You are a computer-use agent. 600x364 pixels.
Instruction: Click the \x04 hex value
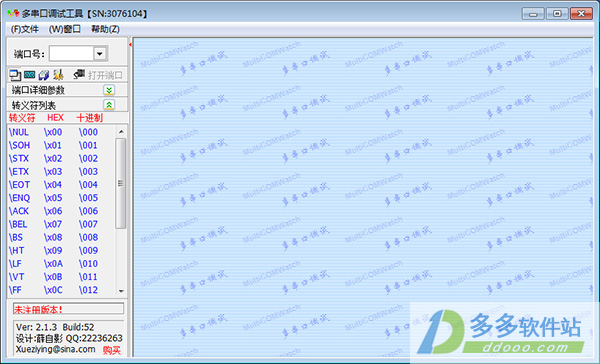tap(53, 185)
